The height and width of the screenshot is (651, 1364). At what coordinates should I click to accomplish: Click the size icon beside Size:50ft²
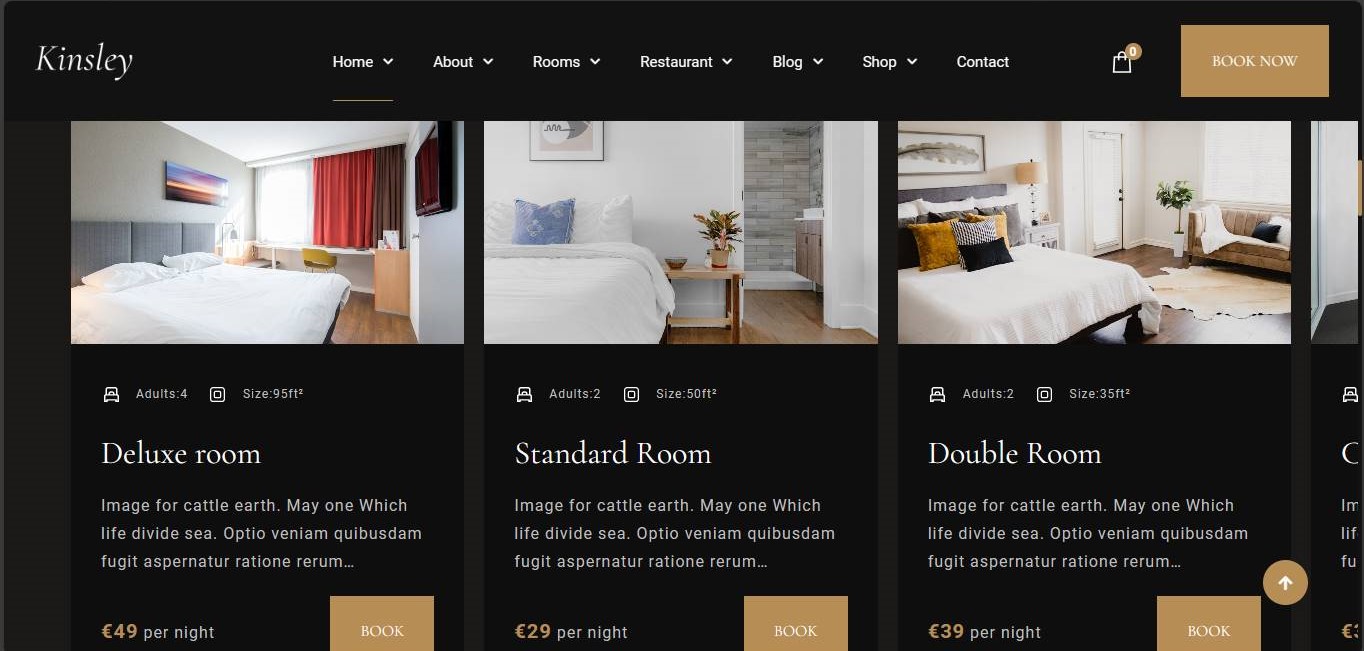click(631, 394)
